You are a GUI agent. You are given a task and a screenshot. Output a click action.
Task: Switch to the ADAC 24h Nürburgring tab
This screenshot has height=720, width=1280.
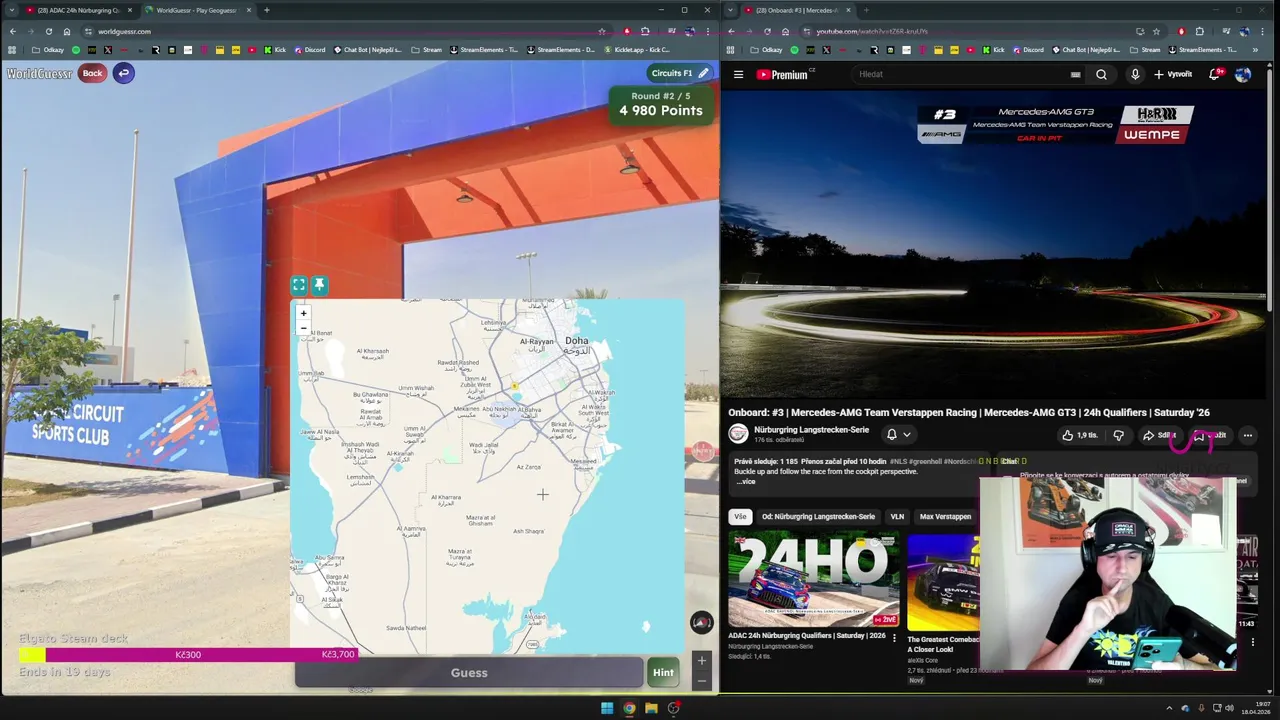[x=78, y=10]
